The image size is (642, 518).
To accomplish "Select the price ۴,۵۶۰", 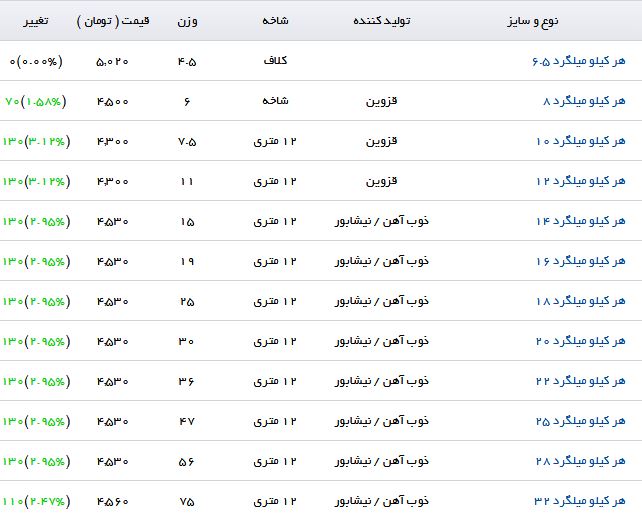I will (x=113, y=502).
